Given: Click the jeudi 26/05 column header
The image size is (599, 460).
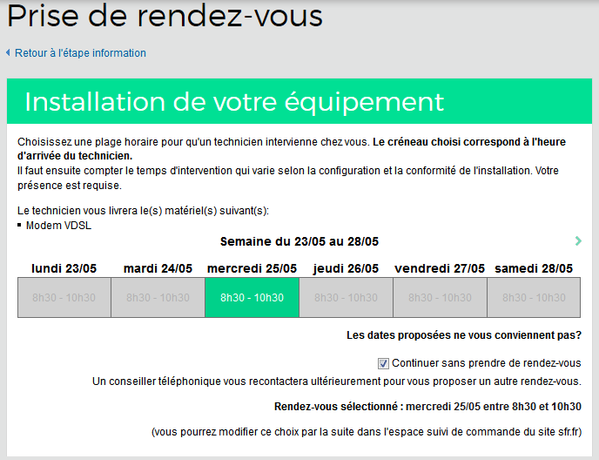Looking at the screenshot, I should coord(346,269).
